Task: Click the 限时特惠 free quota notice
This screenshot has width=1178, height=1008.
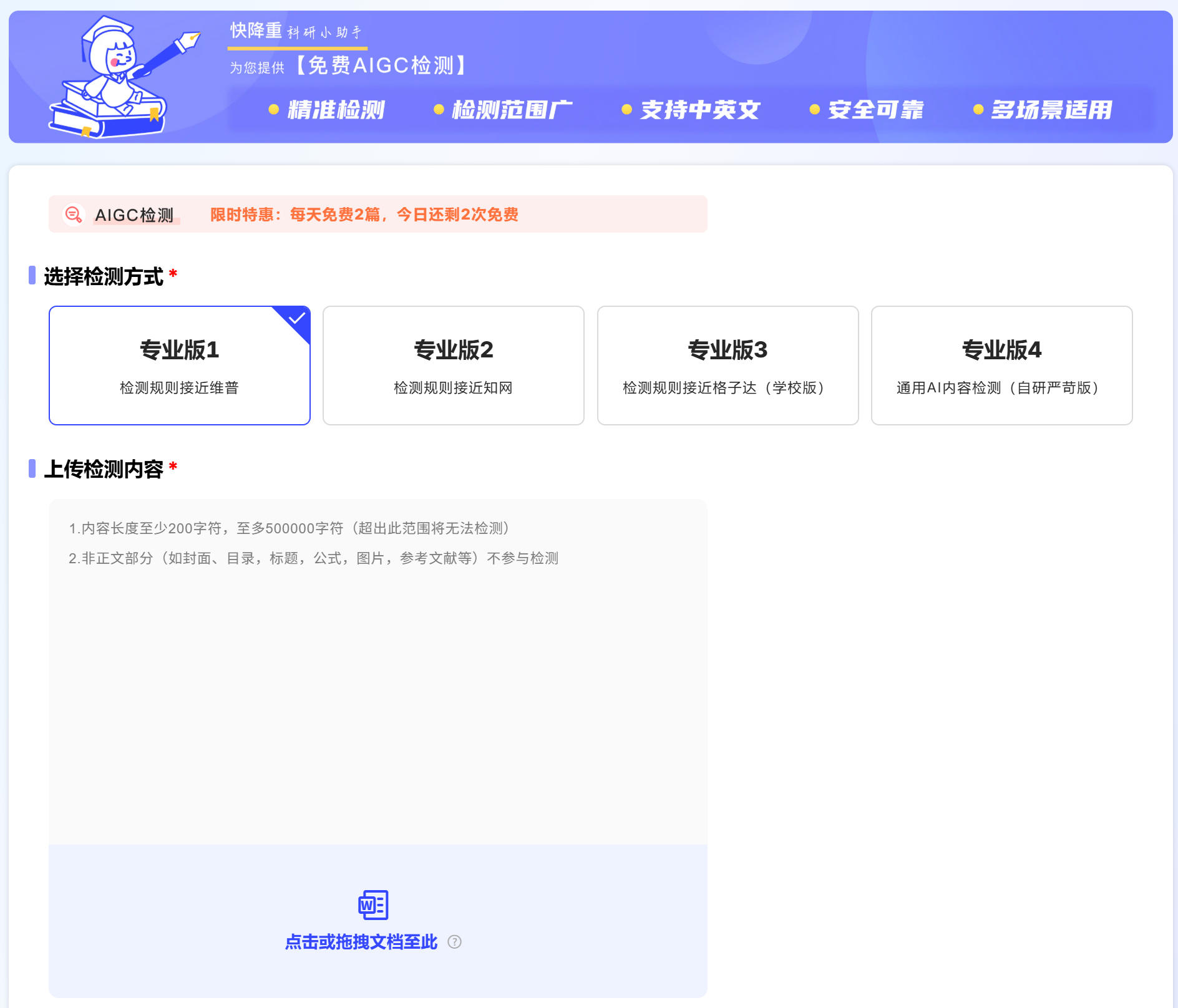Action: [364, 215]
